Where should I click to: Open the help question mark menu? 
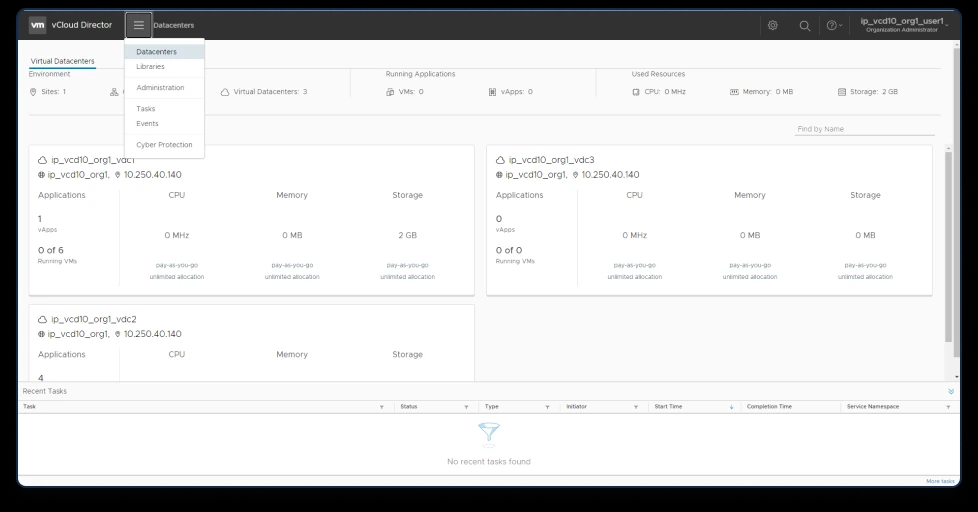coord(834,26)
